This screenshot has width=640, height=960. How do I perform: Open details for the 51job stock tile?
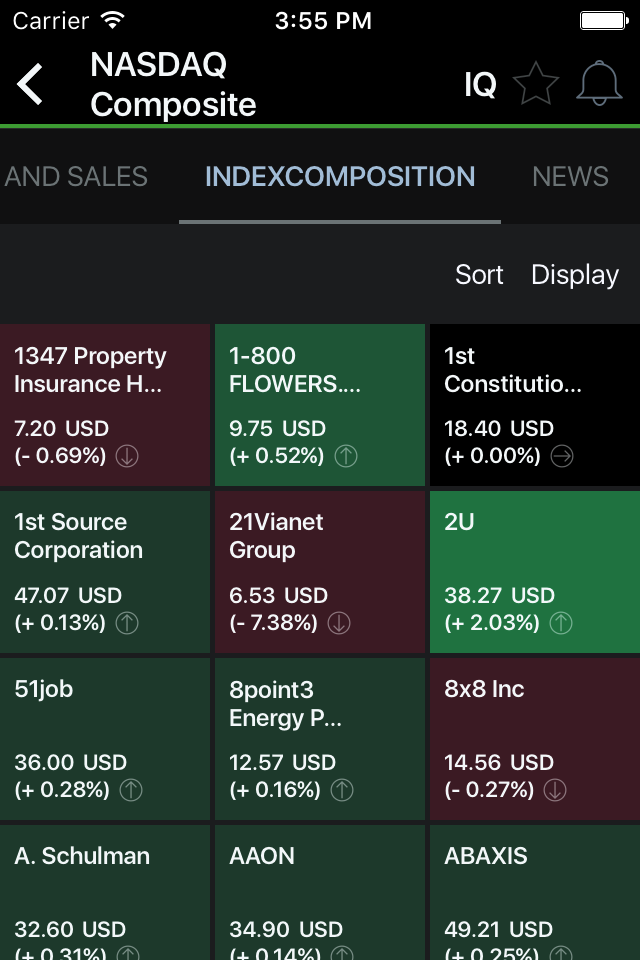[105, 738]
